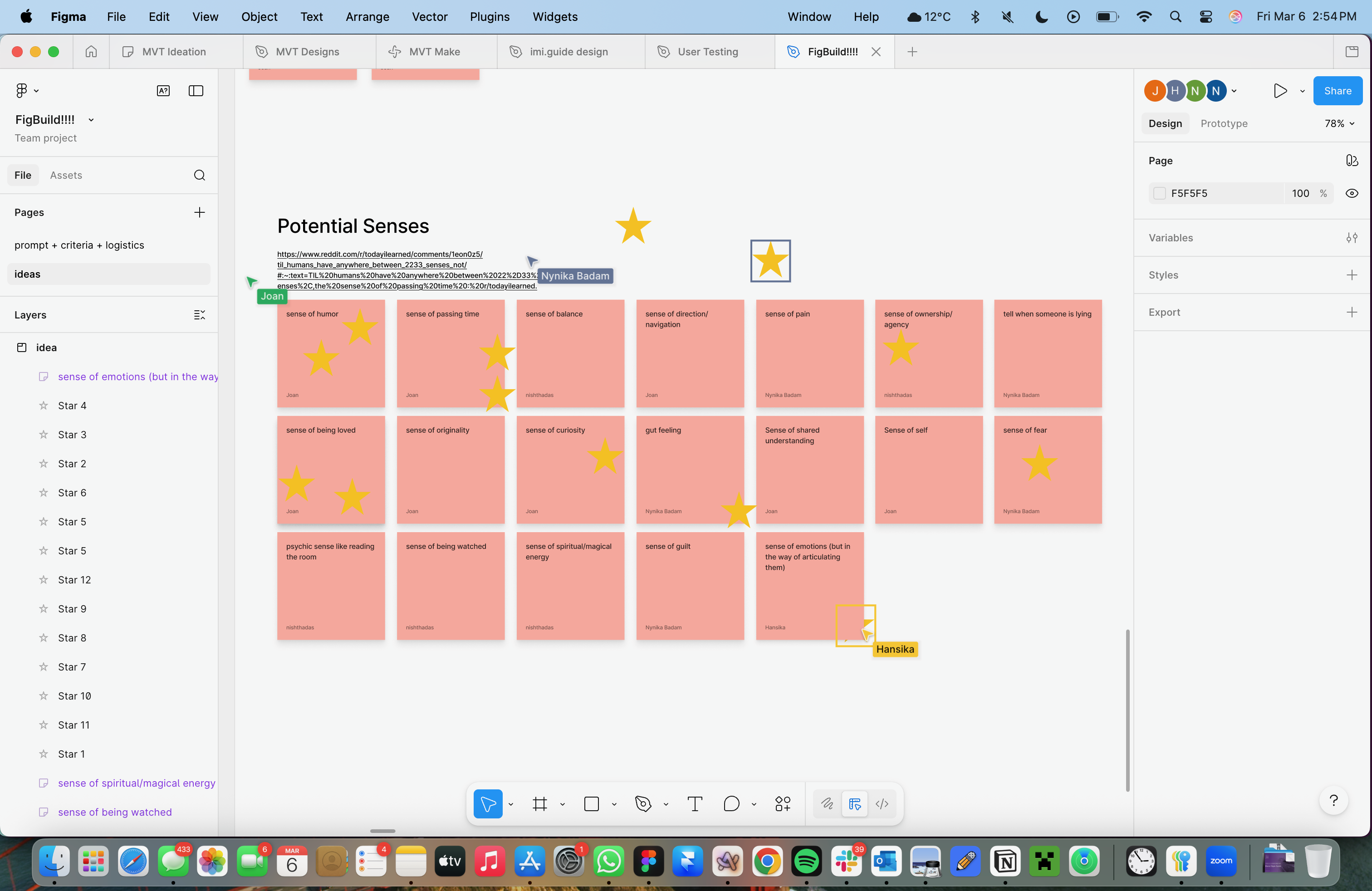Open the 78% zoom dropdown
The width and height of the screenshot is (1372, 891).
coord(1339,123)
